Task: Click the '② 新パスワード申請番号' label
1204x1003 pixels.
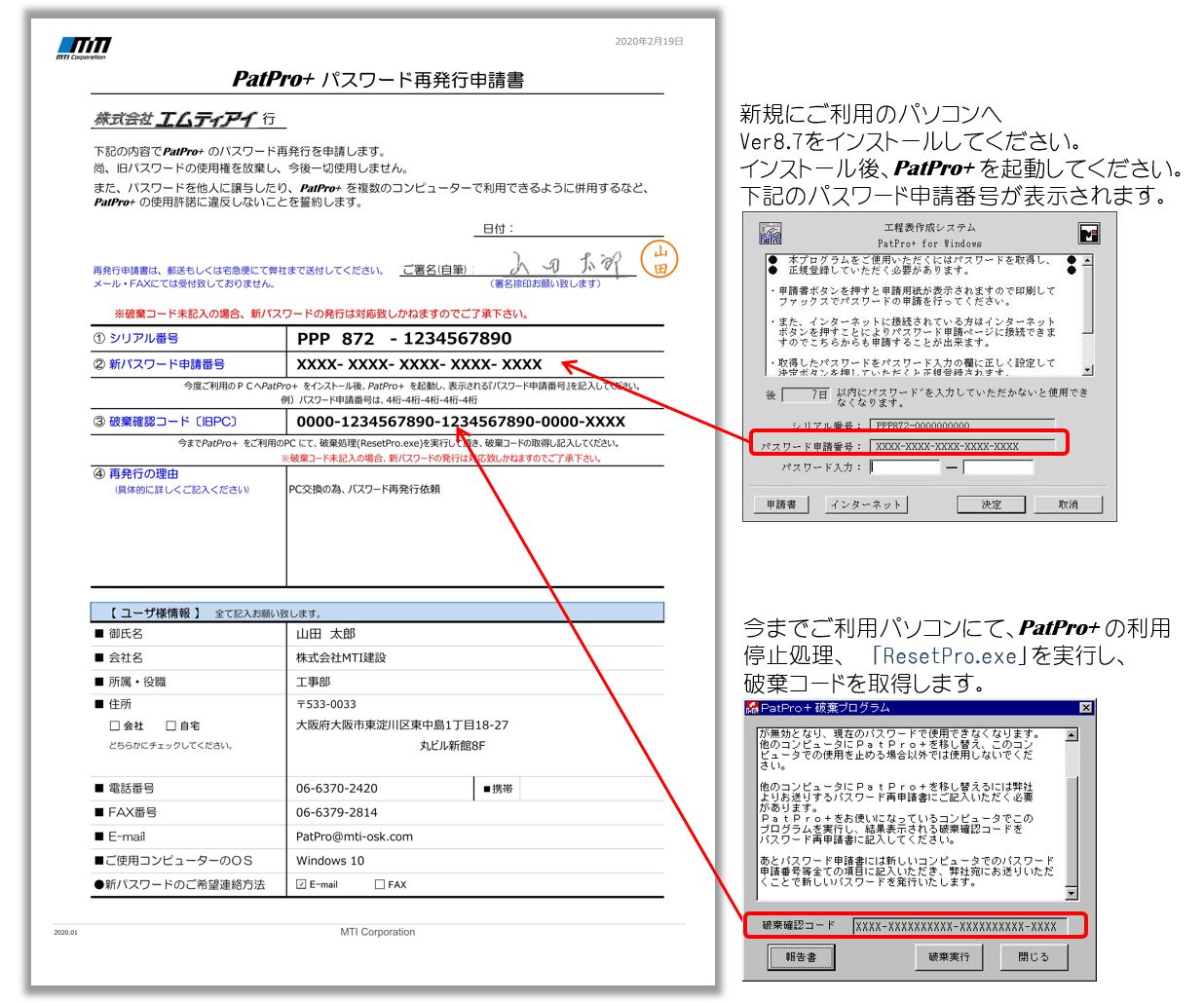Action: [159, 364]
